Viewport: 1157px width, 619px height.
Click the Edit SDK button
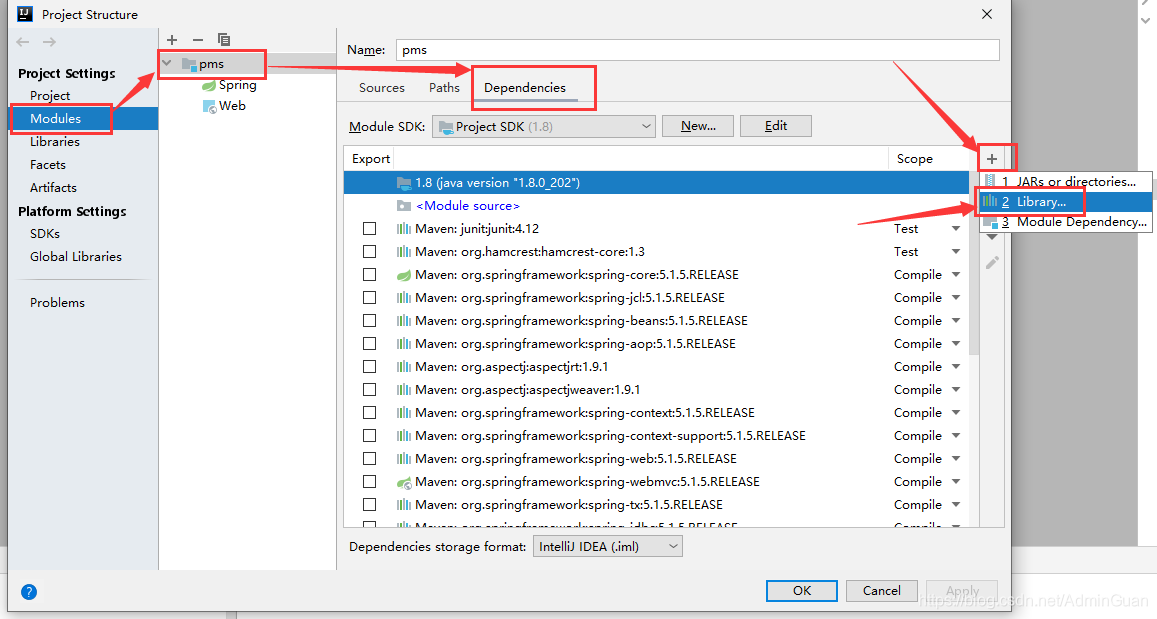(x=776, y=126)
